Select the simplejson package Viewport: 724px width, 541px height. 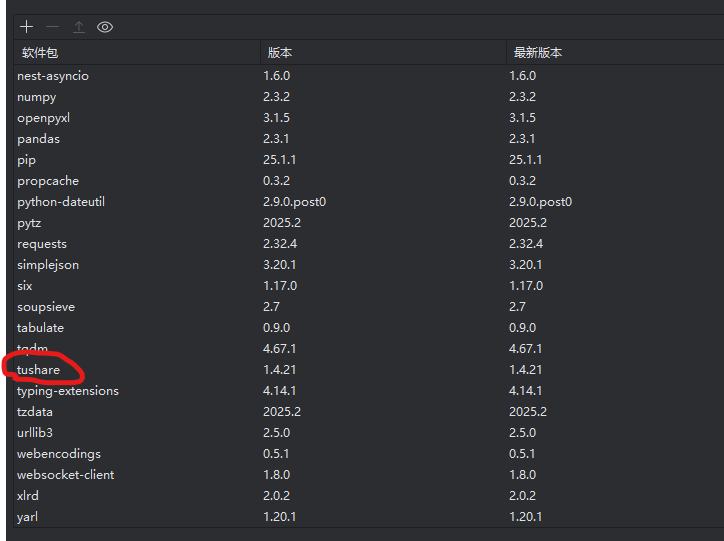(48, 265)
